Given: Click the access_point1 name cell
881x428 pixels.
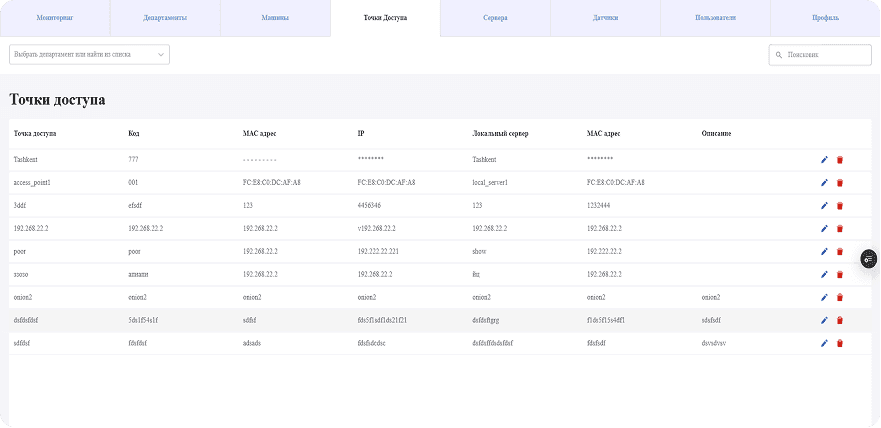Looking at the screenshot, I should [x=32, y=183].
